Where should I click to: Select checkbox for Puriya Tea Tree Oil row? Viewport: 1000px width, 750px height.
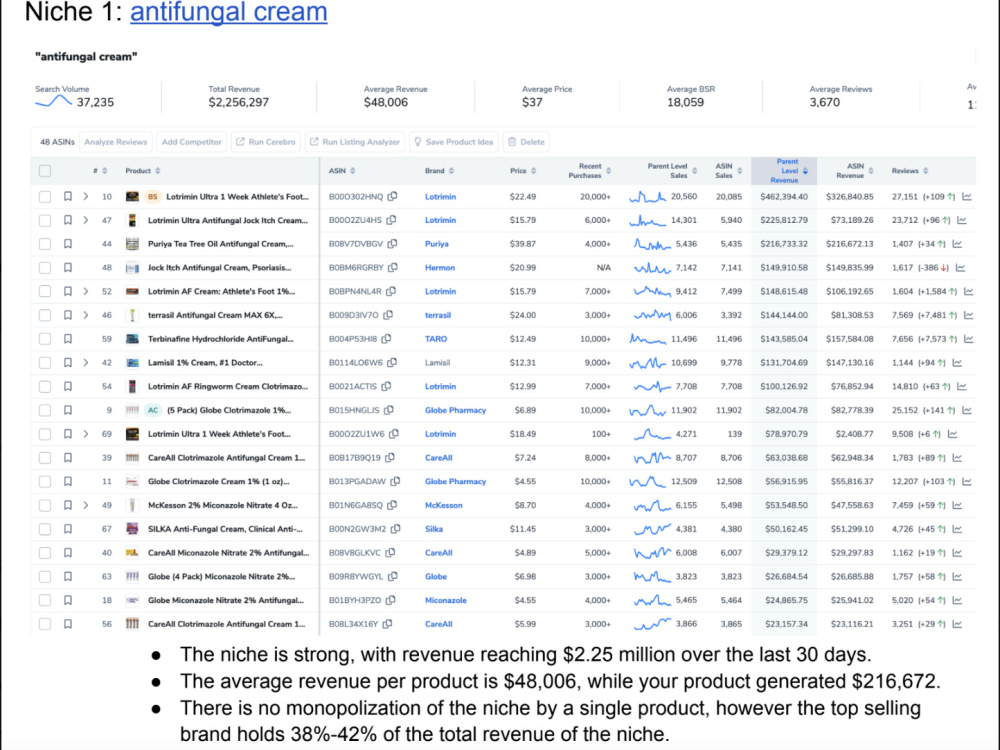pos(45,244)
